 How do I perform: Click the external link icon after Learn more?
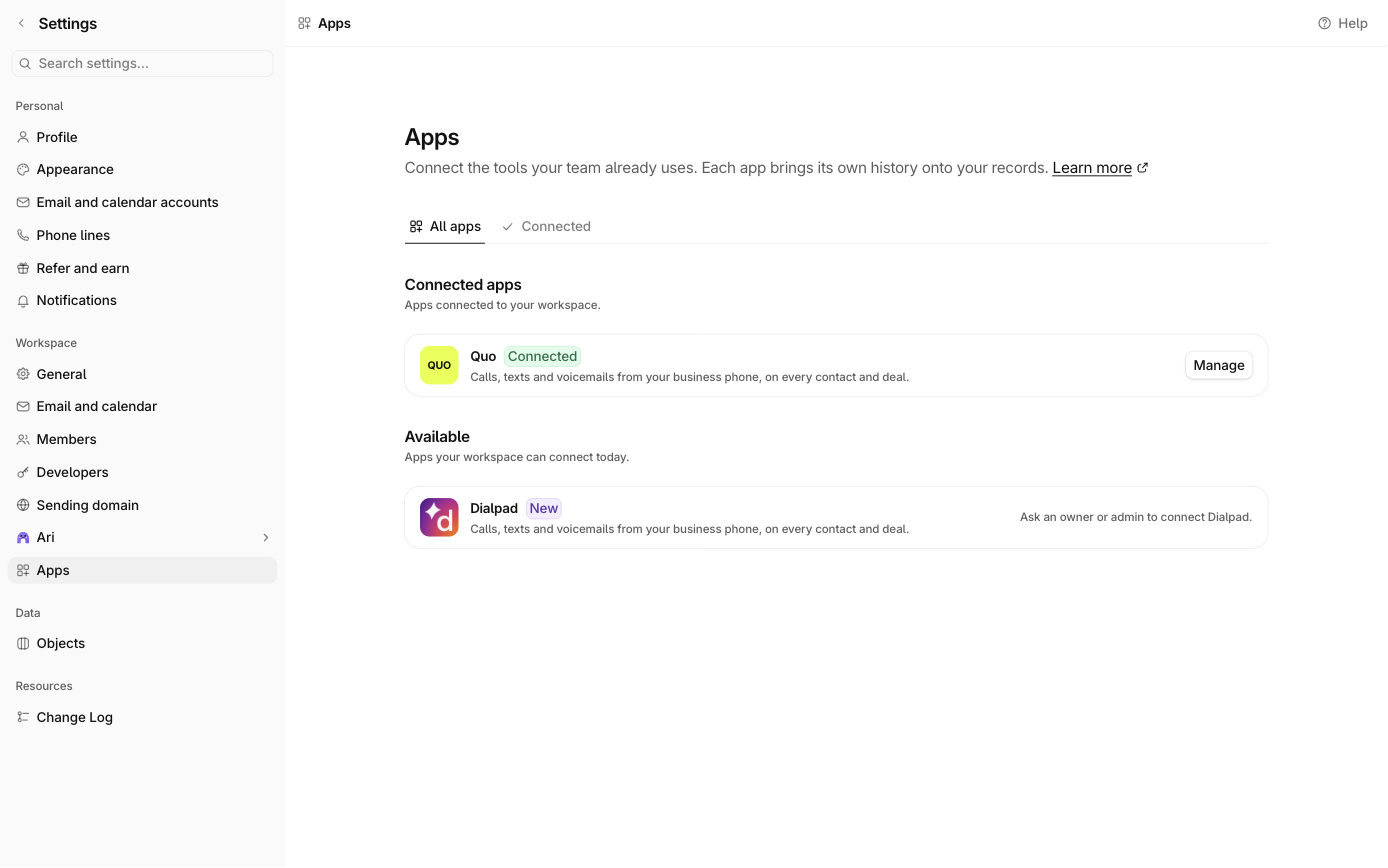tap(1143, 168)
